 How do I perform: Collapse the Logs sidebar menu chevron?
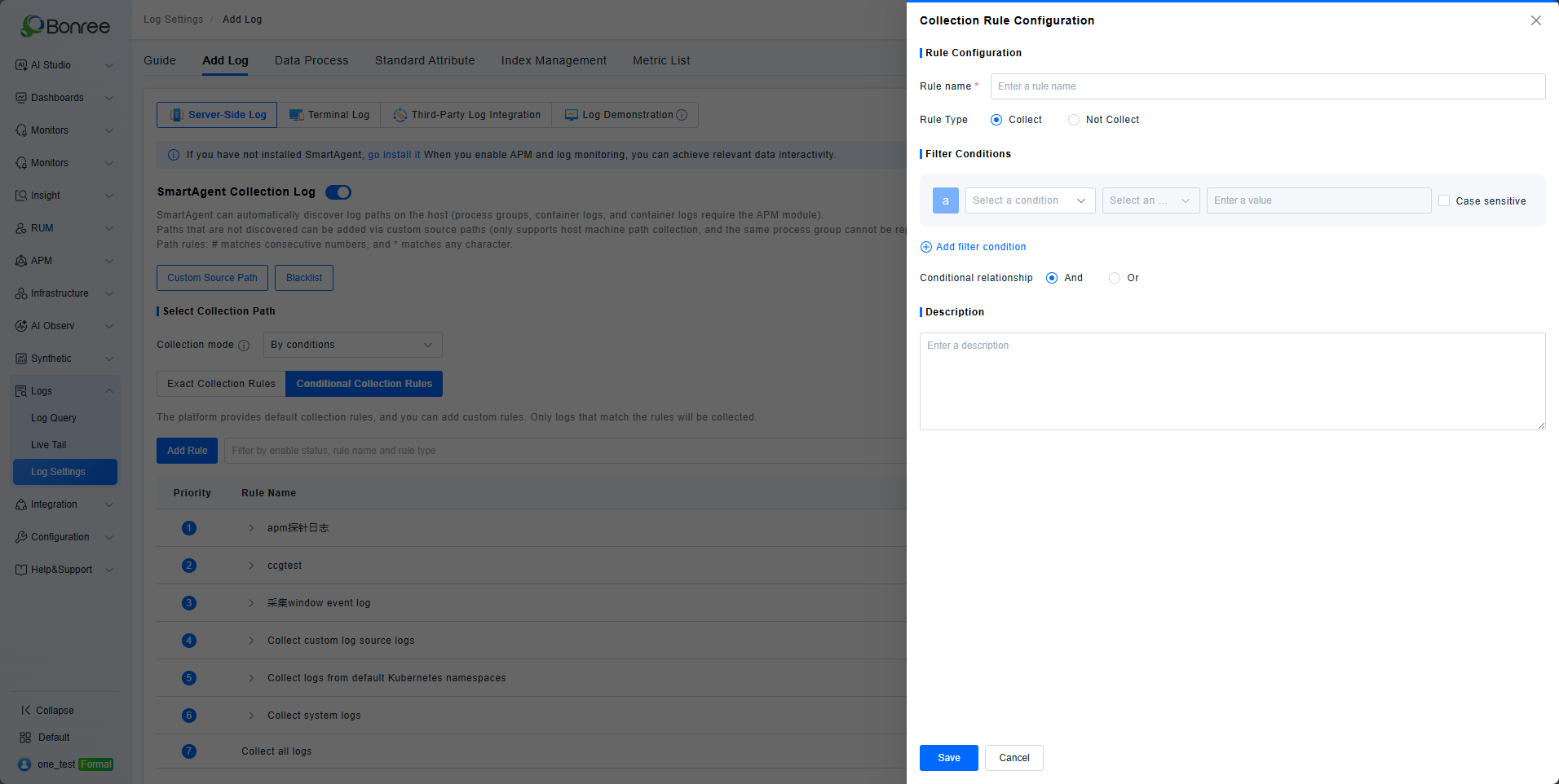[109, 391]
